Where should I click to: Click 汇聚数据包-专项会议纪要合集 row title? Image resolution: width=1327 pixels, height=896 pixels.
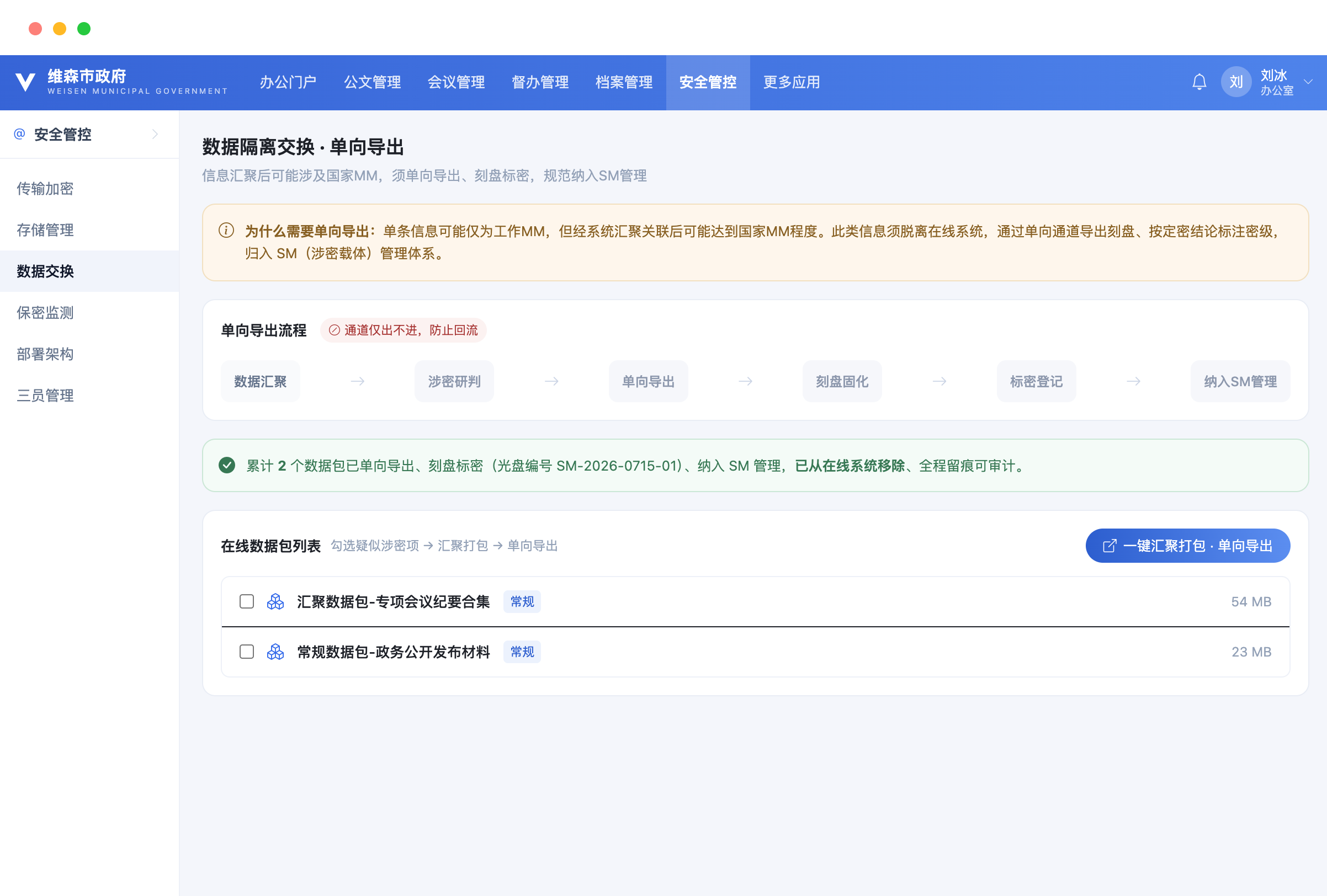coord(394,601)
